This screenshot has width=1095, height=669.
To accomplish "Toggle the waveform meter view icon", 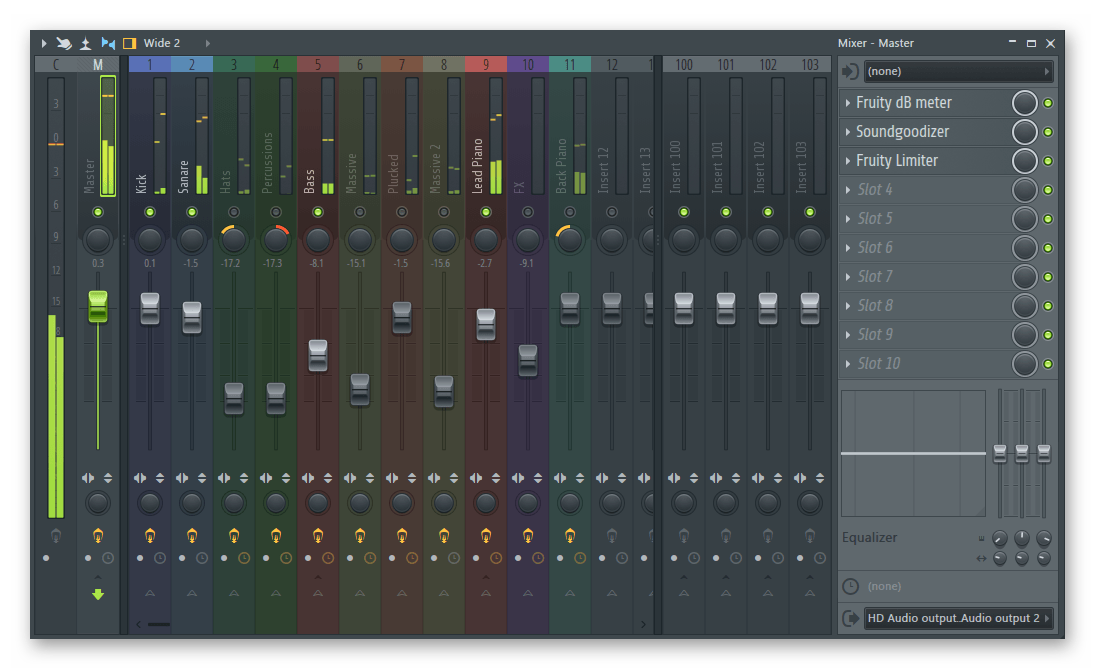I will click(x=86, y=43).
